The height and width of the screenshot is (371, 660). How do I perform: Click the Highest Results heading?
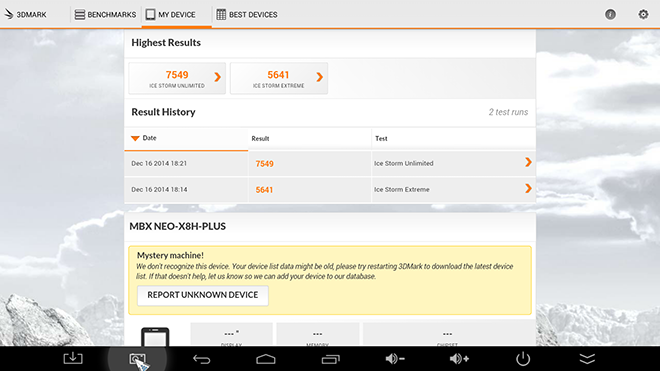pyautogui.click(x=166, y=43)
